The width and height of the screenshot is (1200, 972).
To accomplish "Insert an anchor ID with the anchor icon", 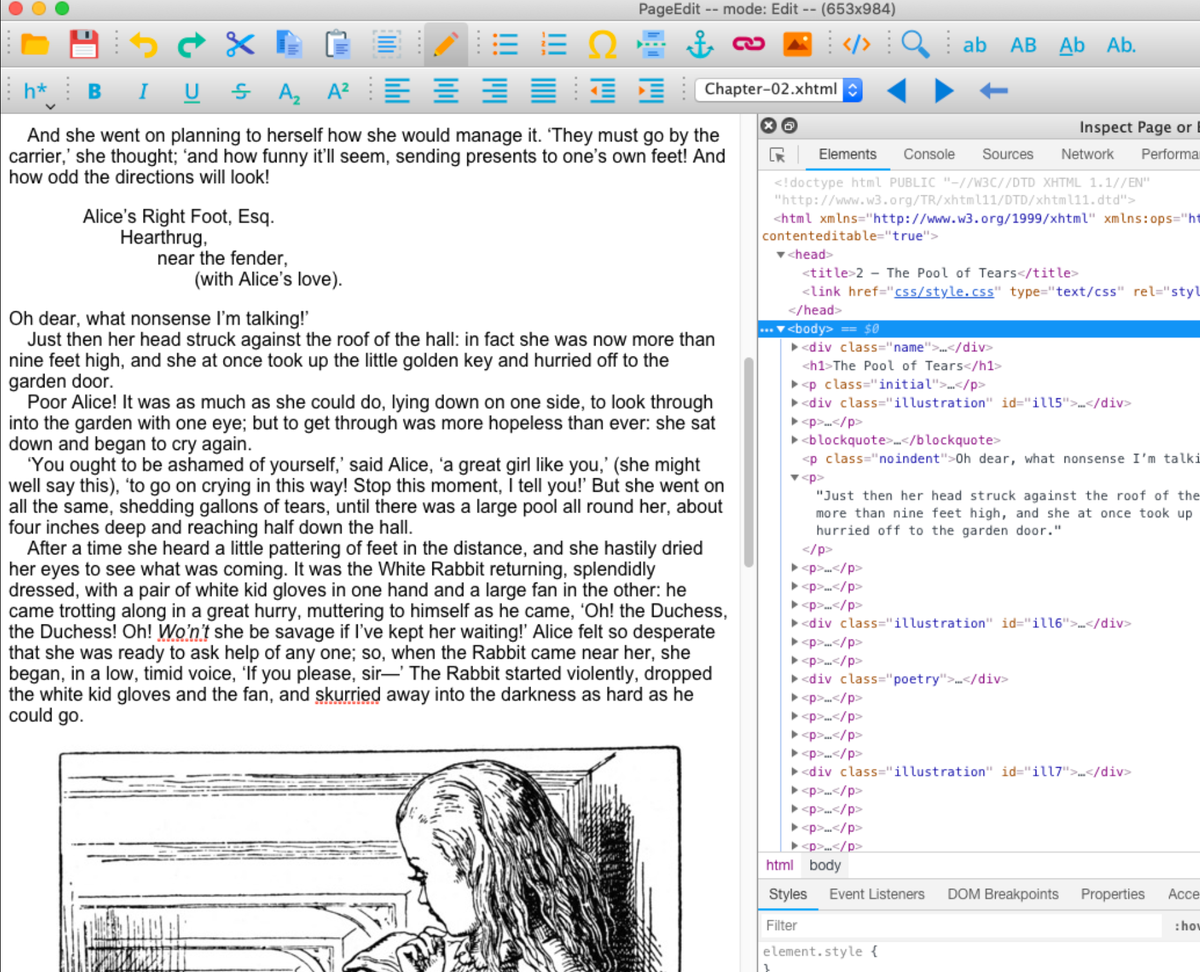I will tap(699, 44).
